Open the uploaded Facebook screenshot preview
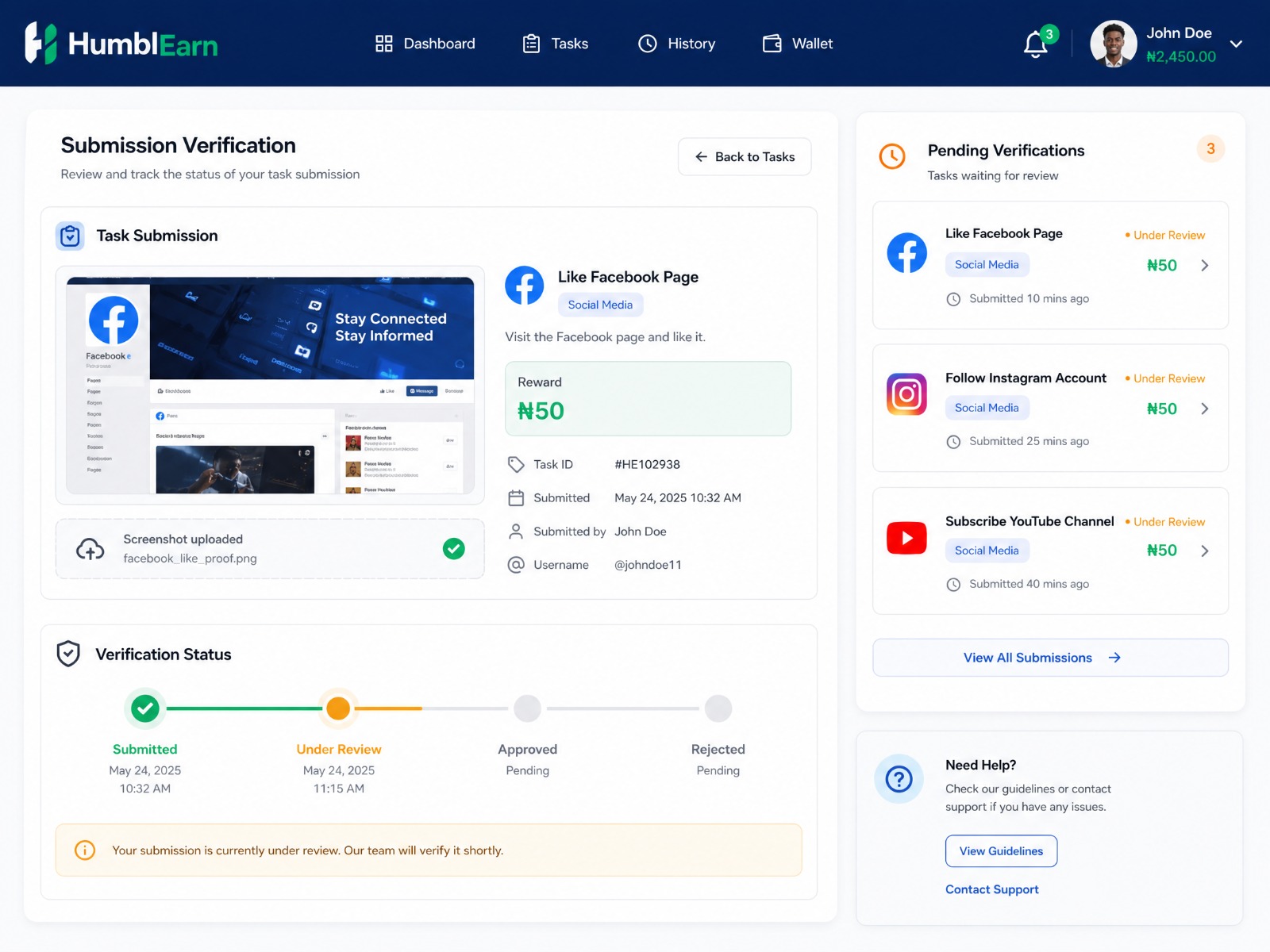The height and width of the screenshot is (952, 1270). (x=270, y=385)
